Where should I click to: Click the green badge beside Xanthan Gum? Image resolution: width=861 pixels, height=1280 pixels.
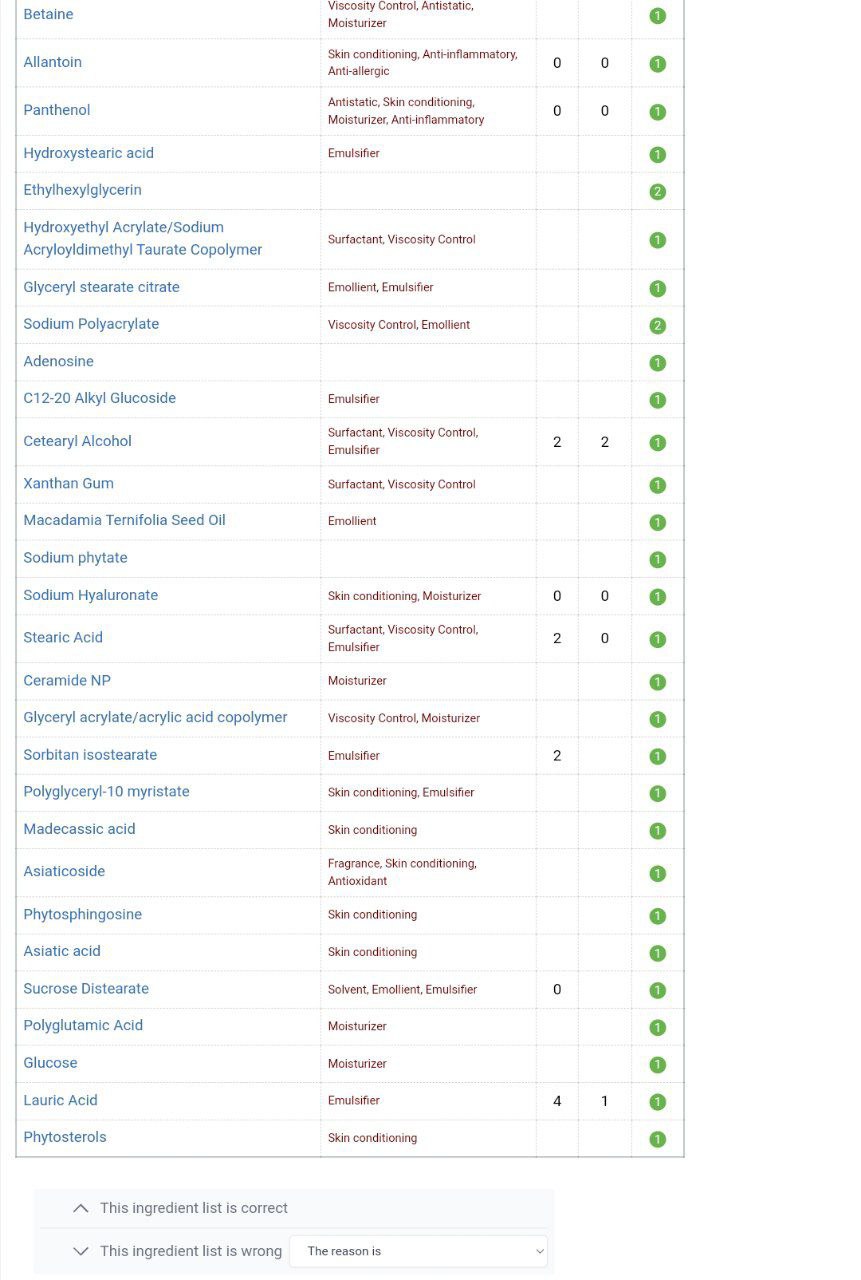(657, 485)
